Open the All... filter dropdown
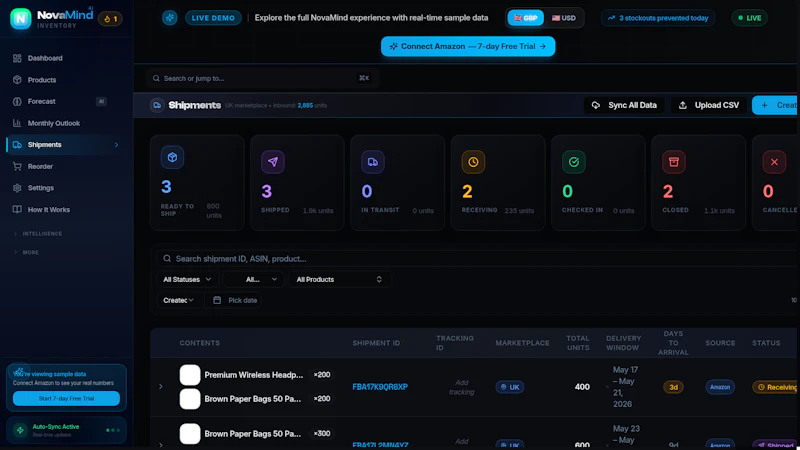The width and height of the screenshot is (800, 450). [254, 279]
